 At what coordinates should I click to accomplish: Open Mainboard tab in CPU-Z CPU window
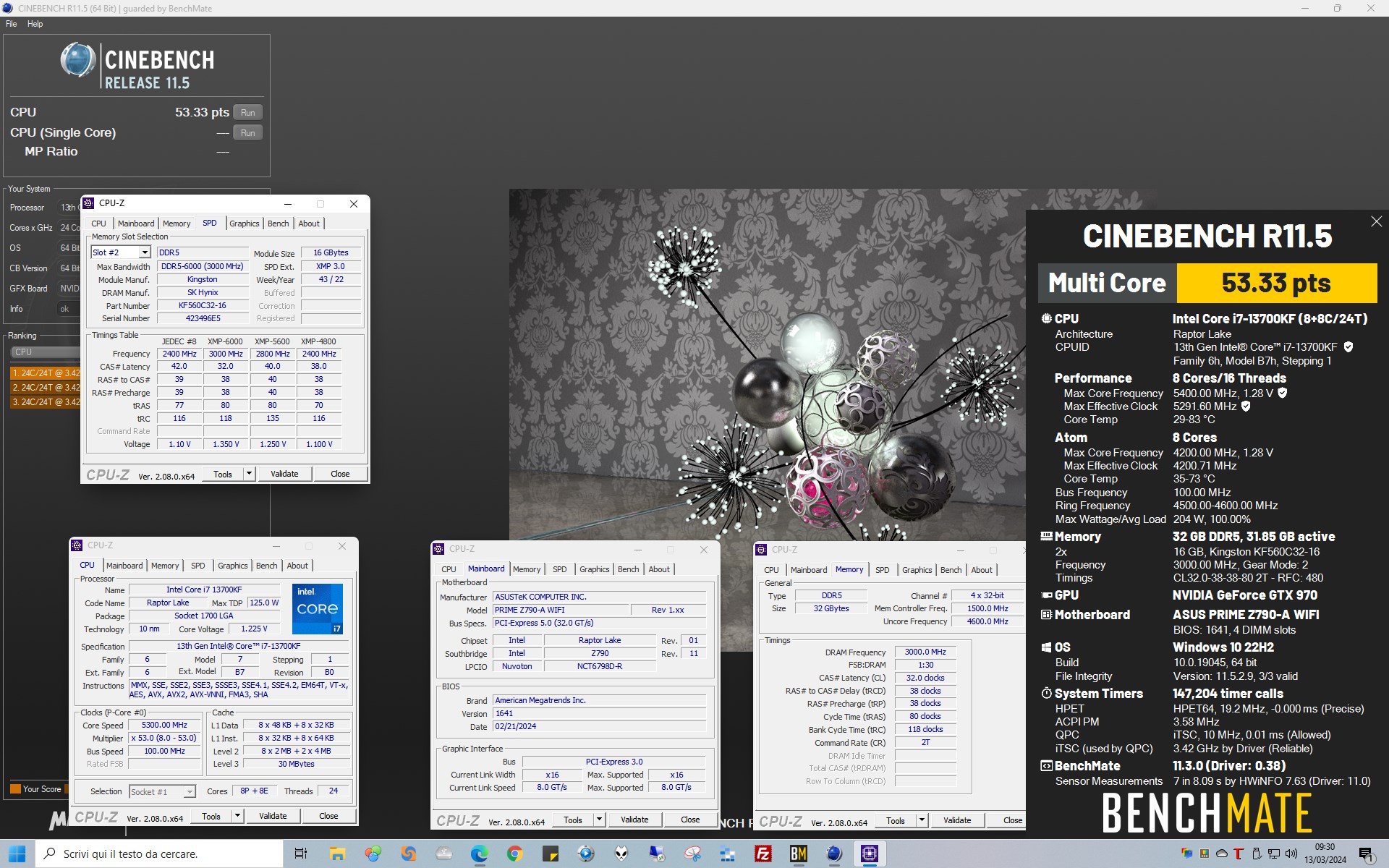(x=124, y=566)
